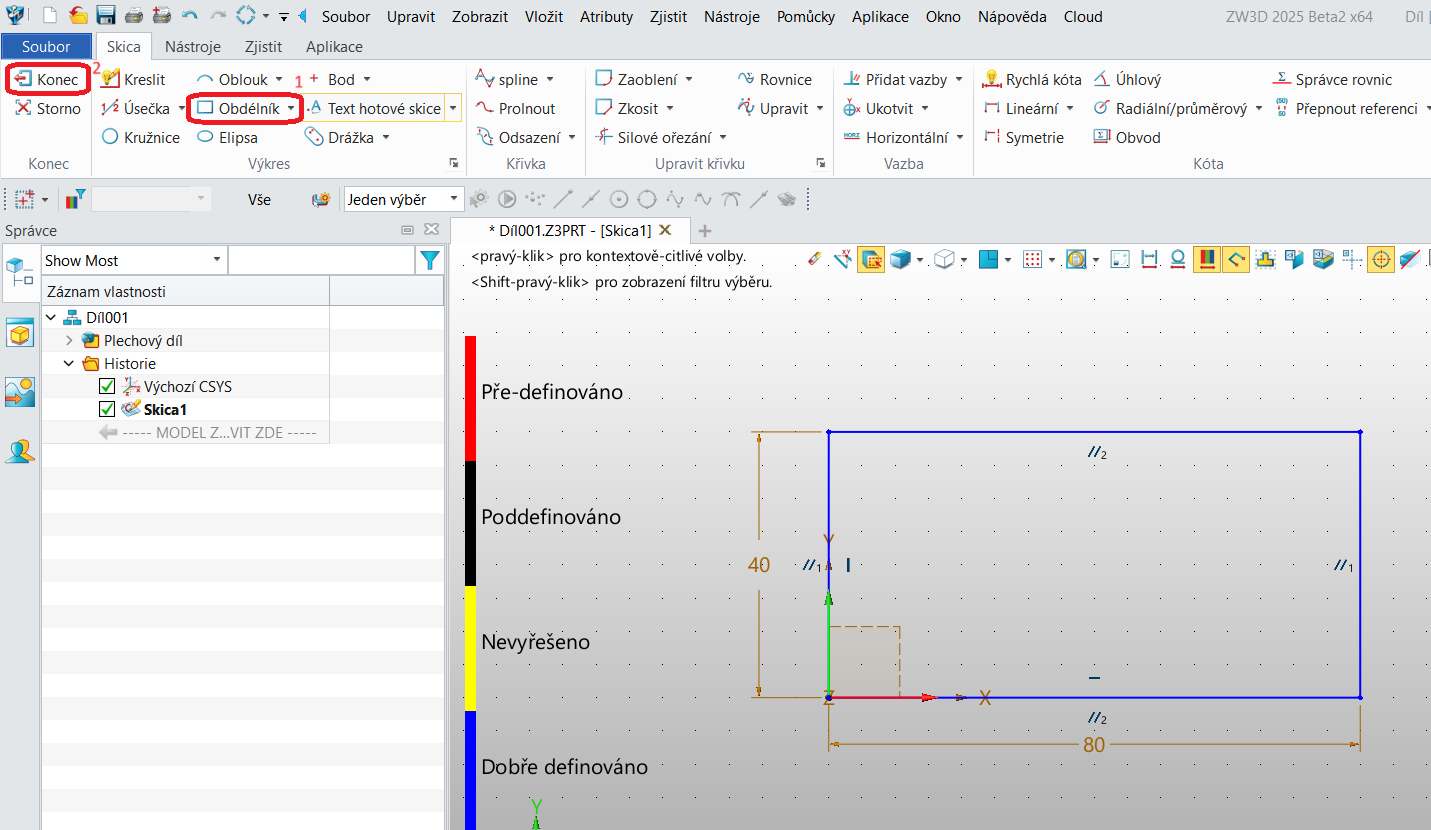Image resolution: width=1431 pixels, height=830 pixels.
Task: Click the Konec exit sketch button
Action: [x=48, y=79]
